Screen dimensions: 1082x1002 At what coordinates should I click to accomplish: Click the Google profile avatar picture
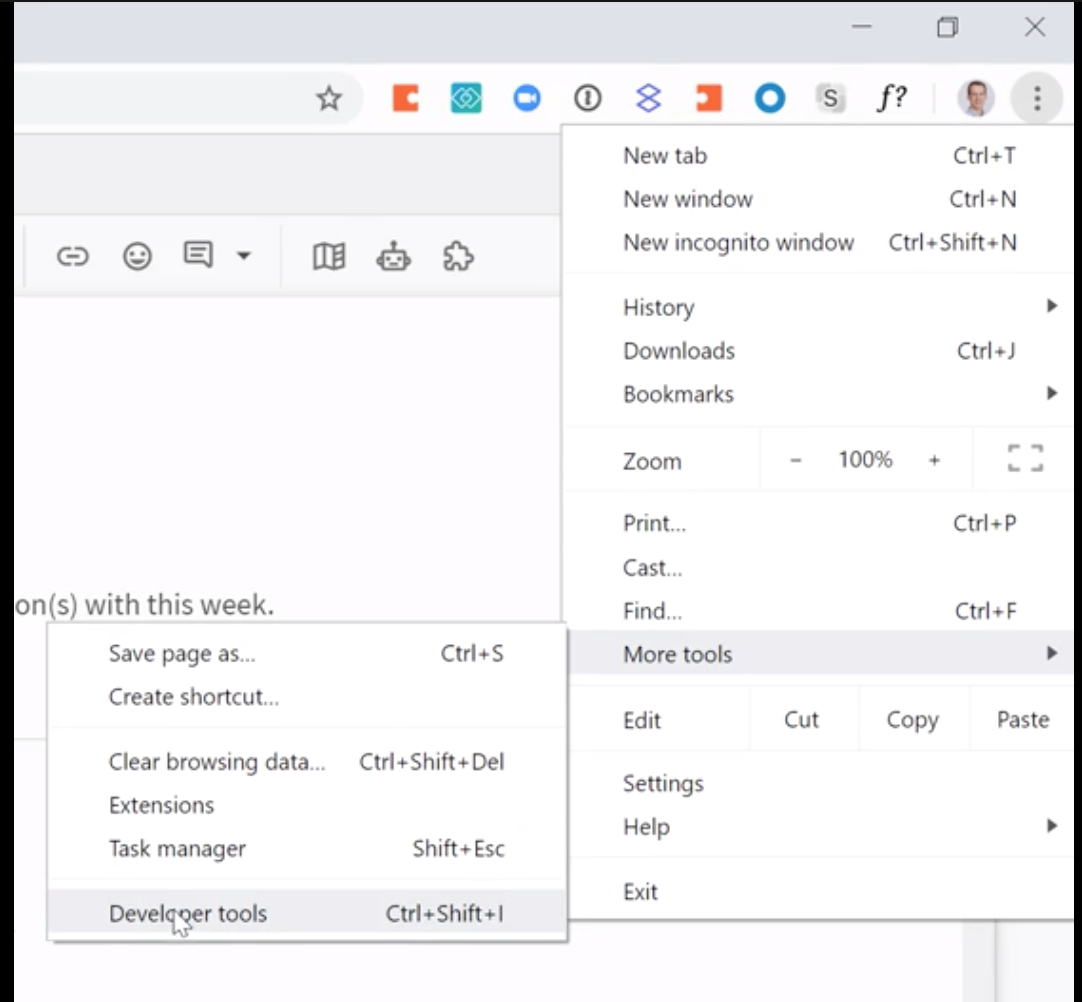976,98
